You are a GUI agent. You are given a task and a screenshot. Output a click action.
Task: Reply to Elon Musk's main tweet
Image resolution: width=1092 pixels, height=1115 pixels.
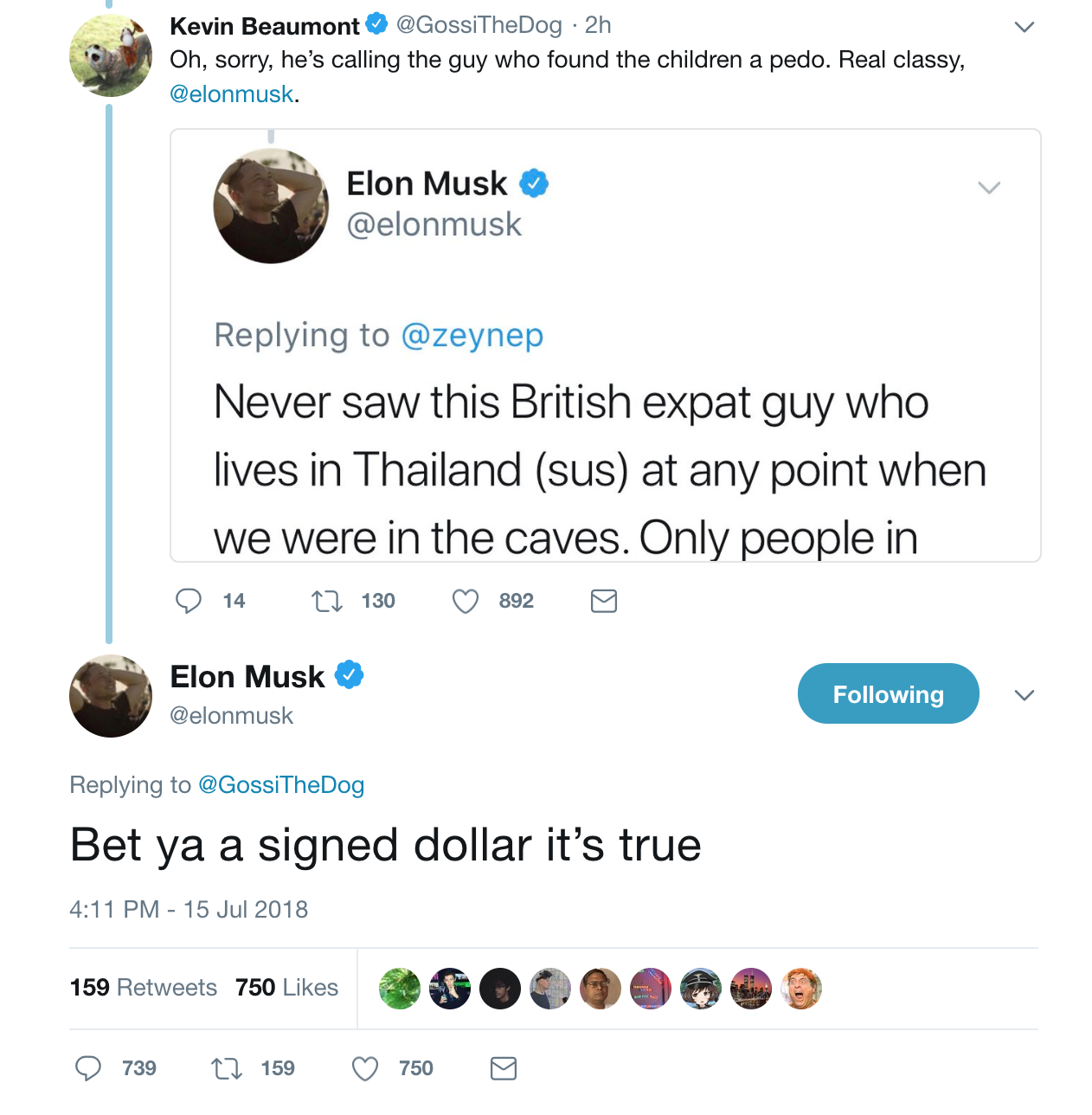click(88, 1068)
